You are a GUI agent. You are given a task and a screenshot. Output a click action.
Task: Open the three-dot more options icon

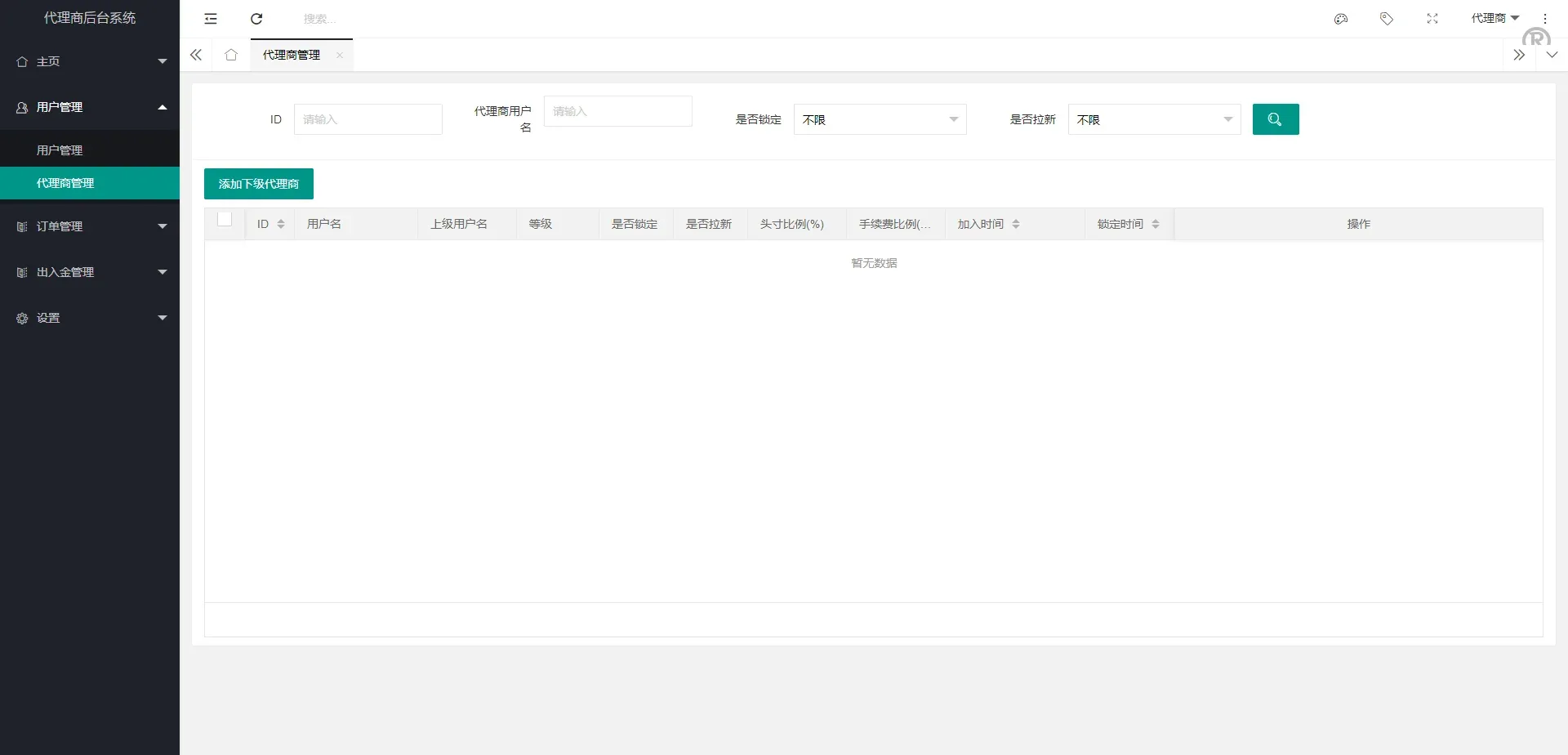pos(1545,18)
